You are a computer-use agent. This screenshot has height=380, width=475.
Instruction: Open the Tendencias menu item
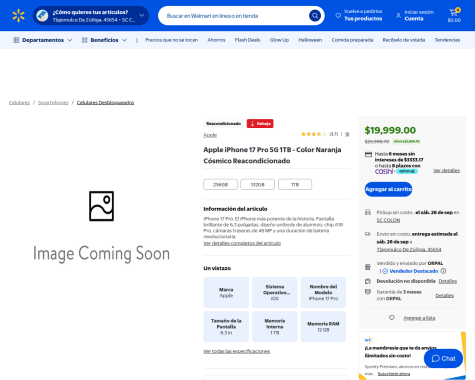tap(447, 40)
